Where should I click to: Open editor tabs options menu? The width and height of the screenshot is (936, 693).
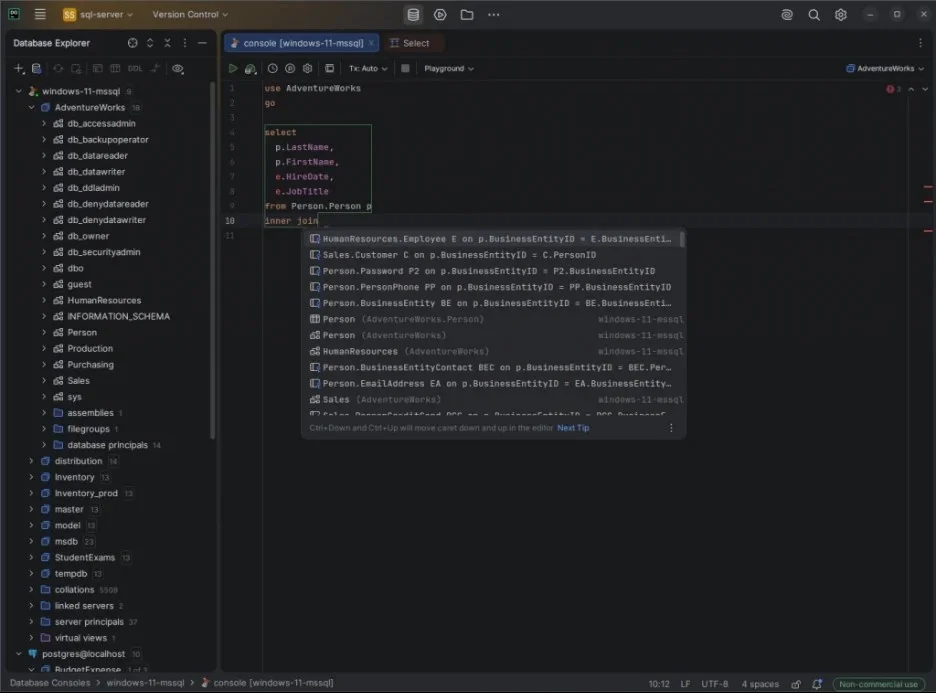[x=920, y=43]
